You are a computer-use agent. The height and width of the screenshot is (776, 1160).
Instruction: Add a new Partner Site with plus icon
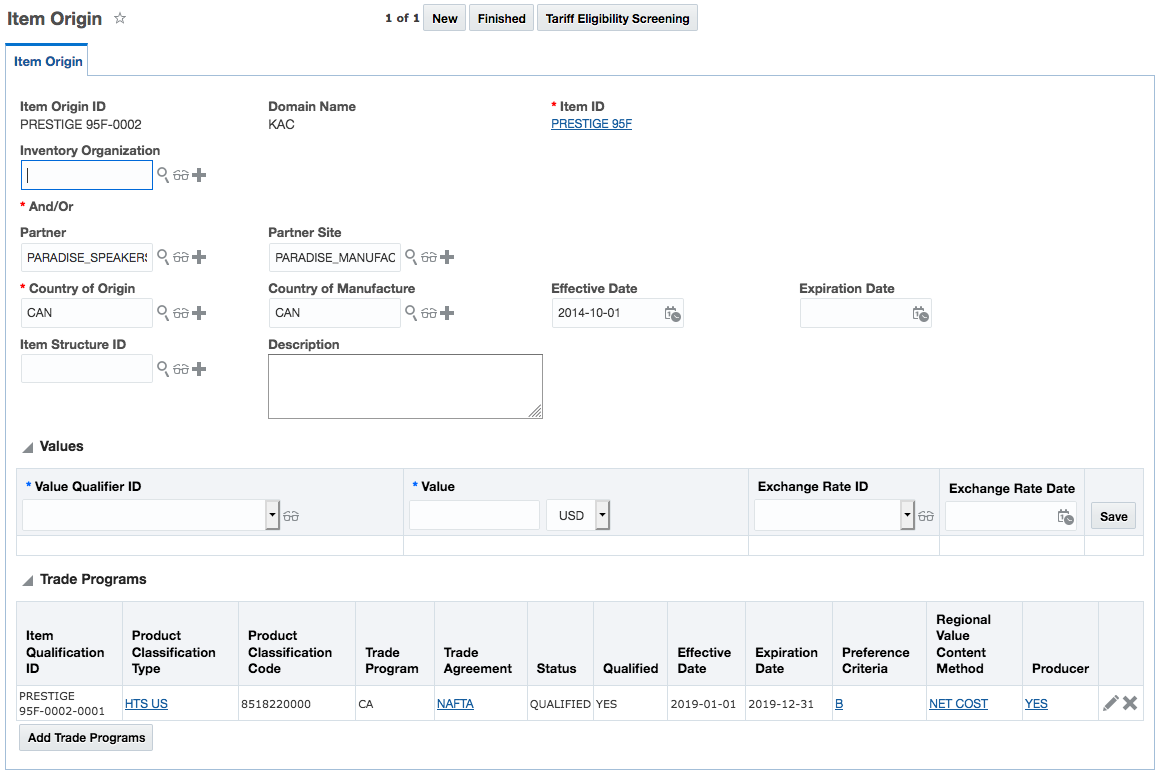click(x=447, y=257)
